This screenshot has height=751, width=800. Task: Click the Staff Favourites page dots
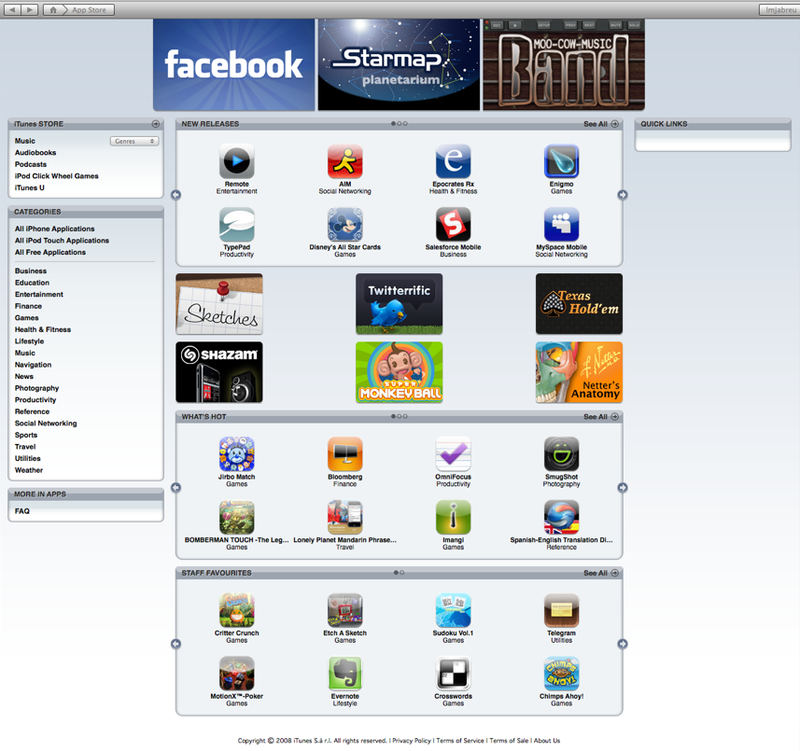pos(399,572)
